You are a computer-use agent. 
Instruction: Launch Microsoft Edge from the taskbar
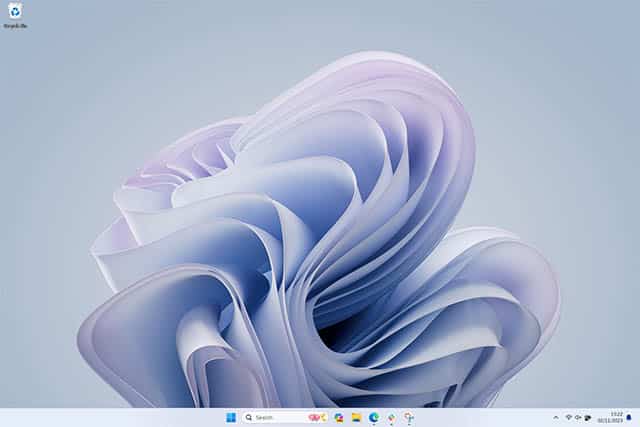pos(374,417)
